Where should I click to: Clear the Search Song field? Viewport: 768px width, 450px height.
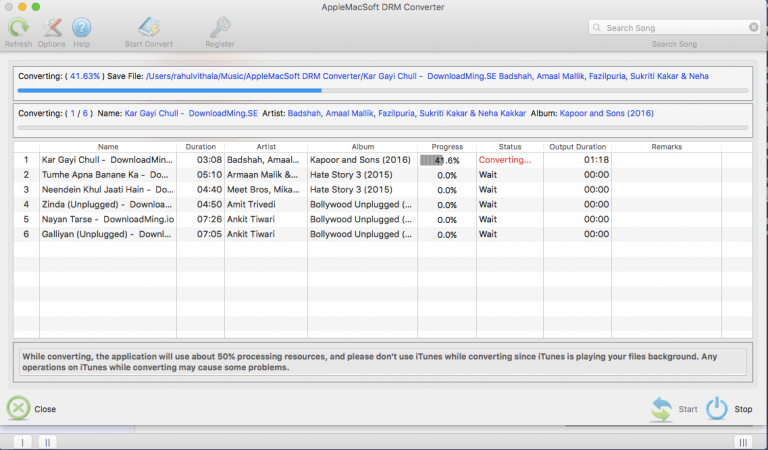point(753,27)
